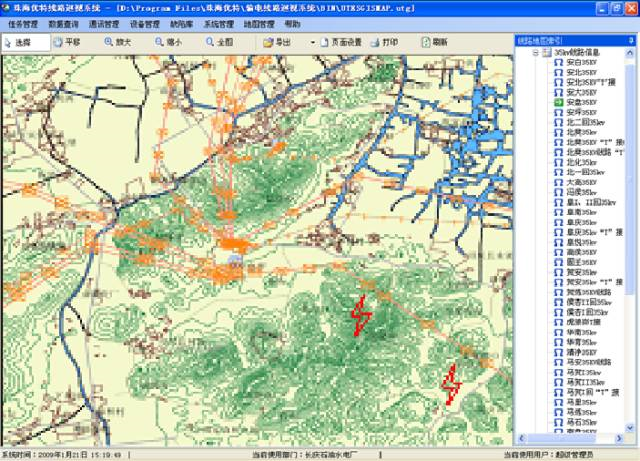Open the 地图管理 menu
Screen dimensions: 640x461
point(255,22)
